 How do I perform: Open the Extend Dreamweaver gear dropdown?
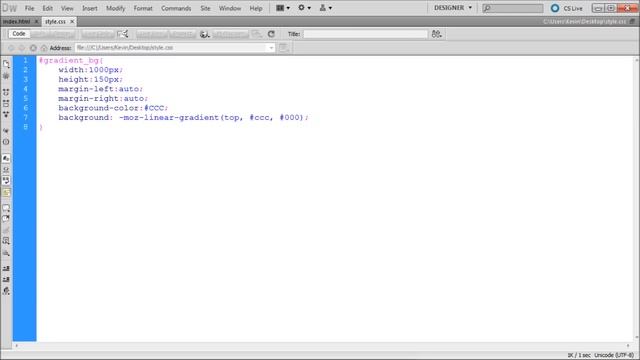pos(304,8)
